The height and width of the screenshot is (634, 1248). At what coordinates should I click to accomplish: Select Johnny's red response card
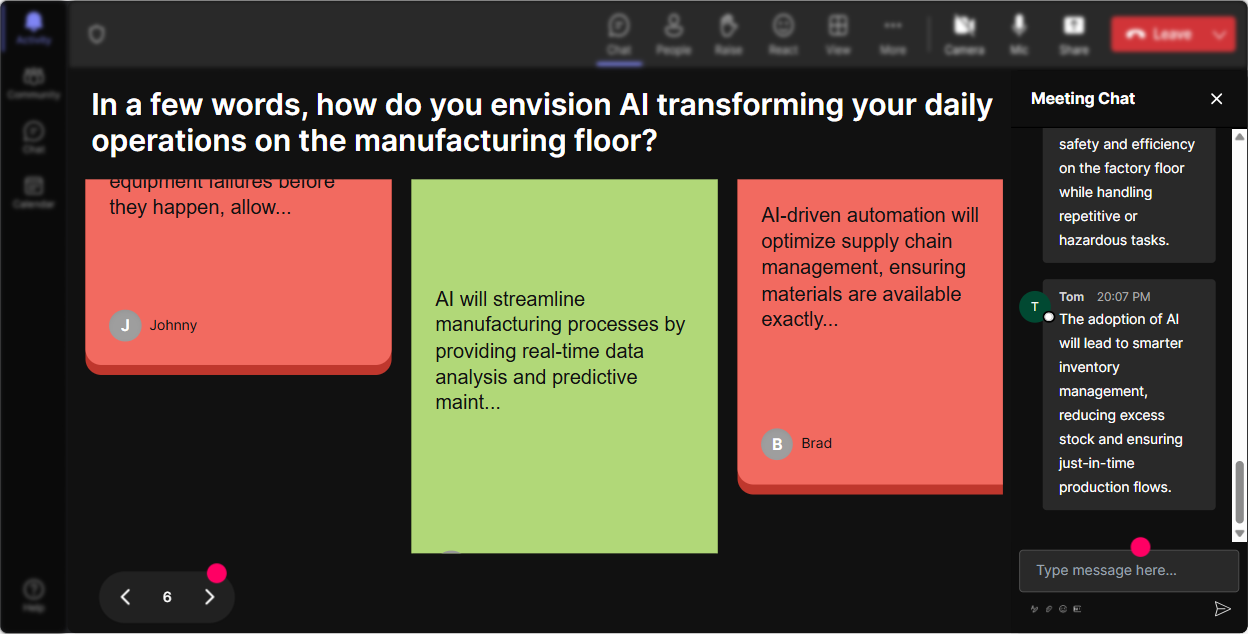pos(238,277)
